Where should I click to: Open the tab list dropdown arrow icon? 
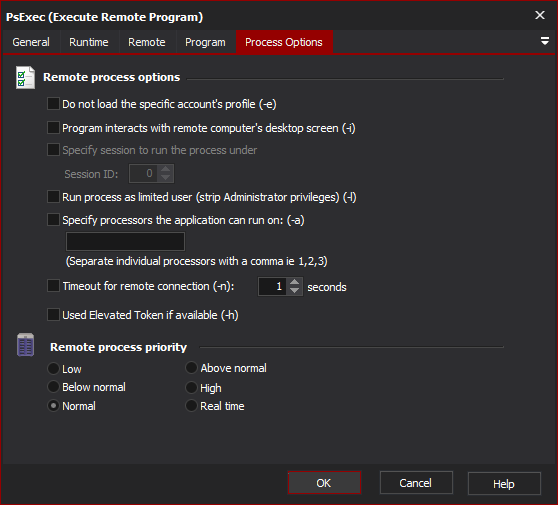coord(544,41)
